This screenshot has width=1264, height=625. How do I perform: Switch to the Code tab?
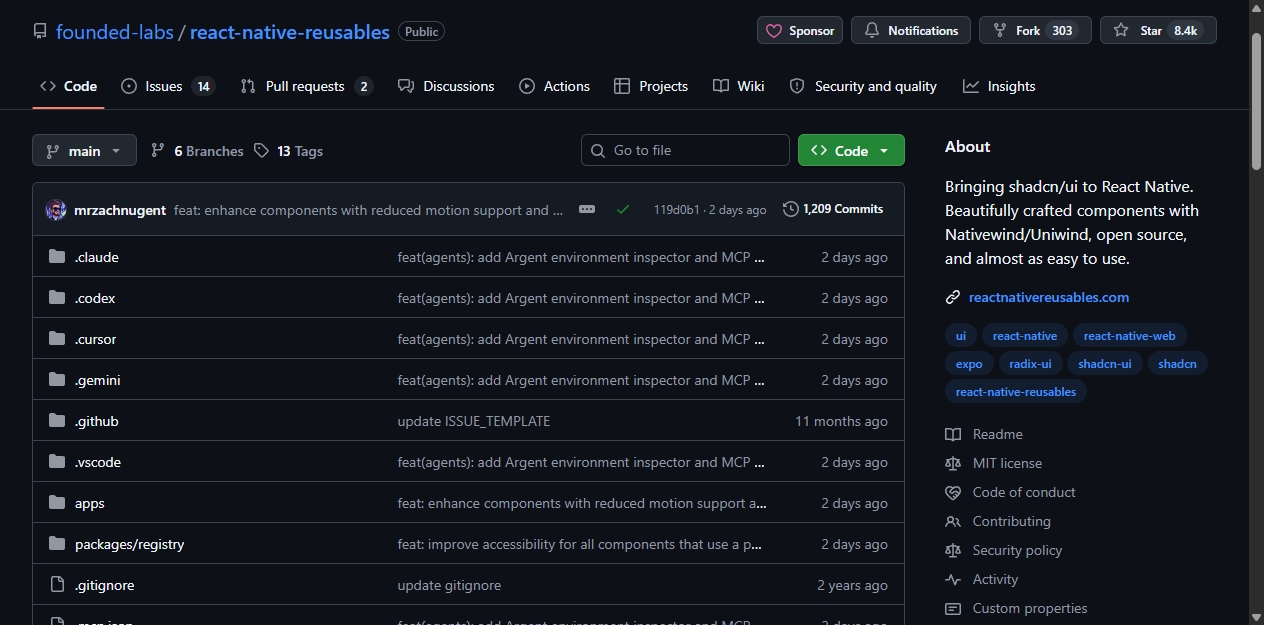[68, 86]
